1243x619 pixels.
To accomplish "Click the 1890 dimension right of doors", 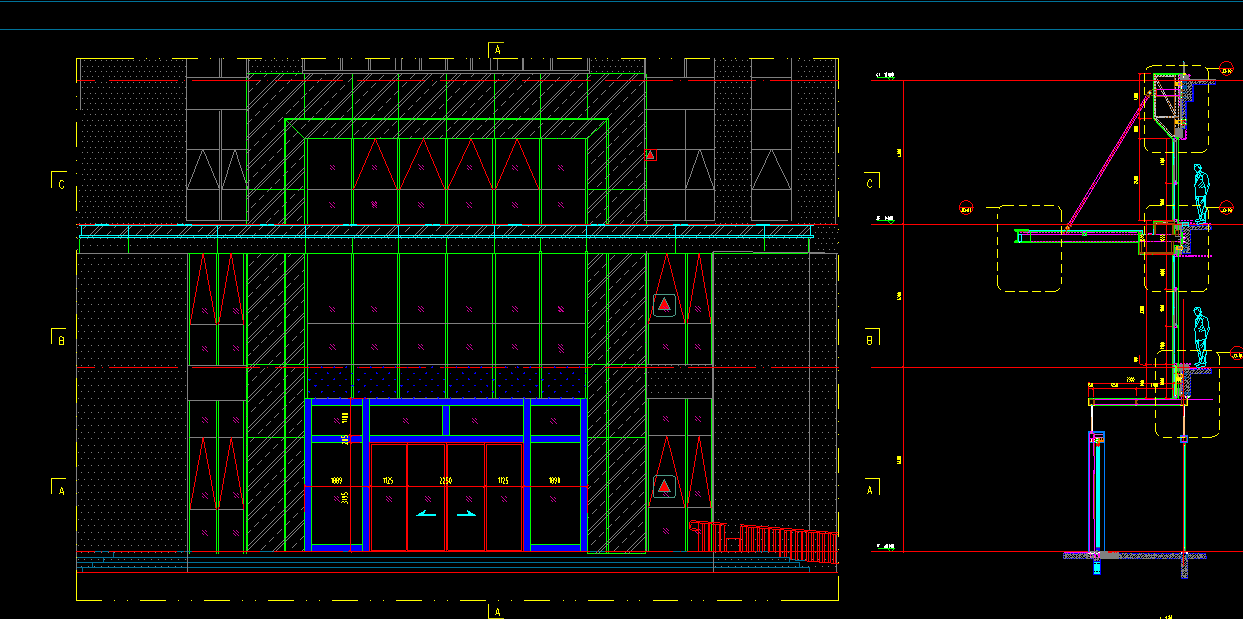I will pos(554,481).
